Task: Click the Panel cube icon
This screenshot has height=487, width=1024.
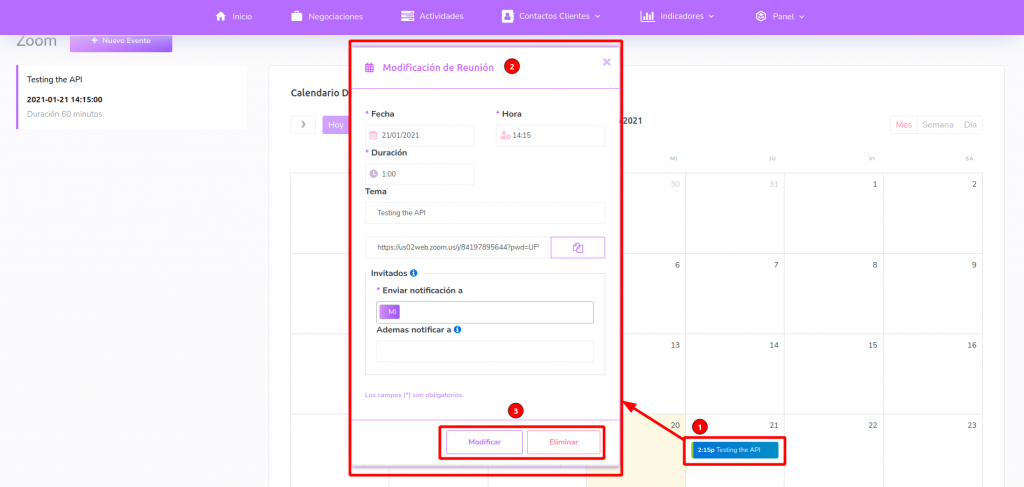Action: 761,16
